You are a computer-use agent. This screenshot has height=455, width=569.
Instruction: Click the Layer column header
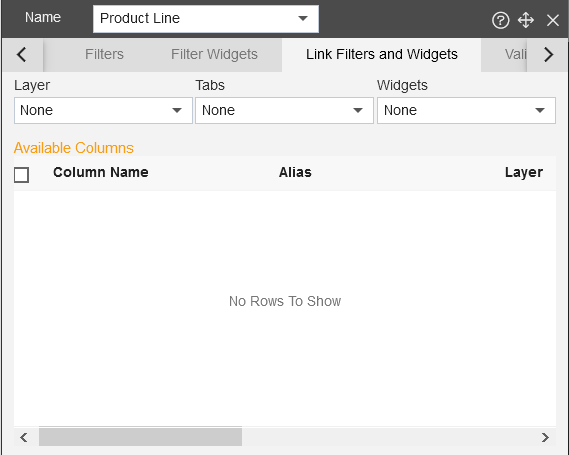(x=524, y=173)
